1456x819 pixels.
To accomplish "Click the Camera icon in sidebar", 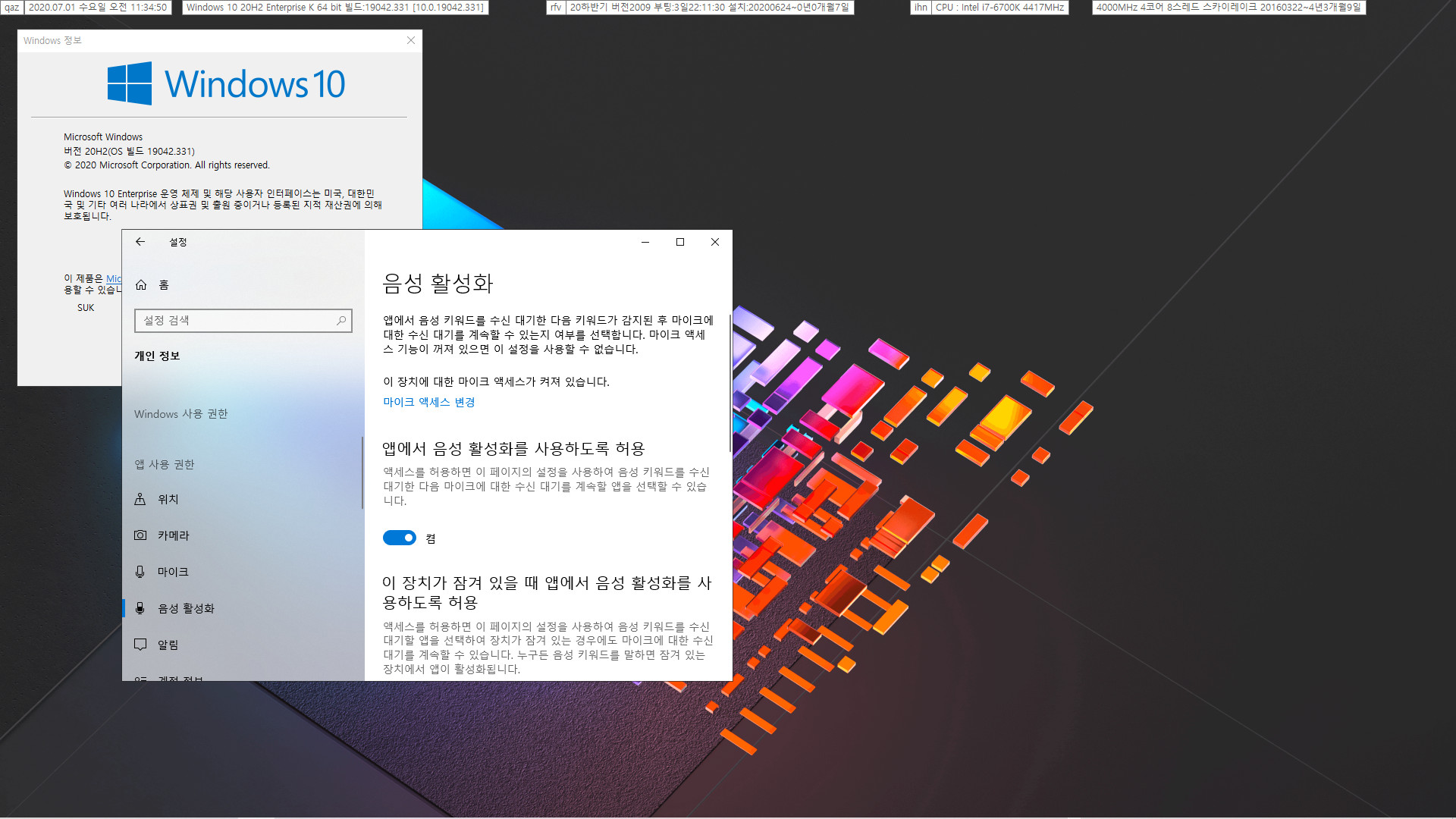I will pyautogui.click(x=140, y=535).
